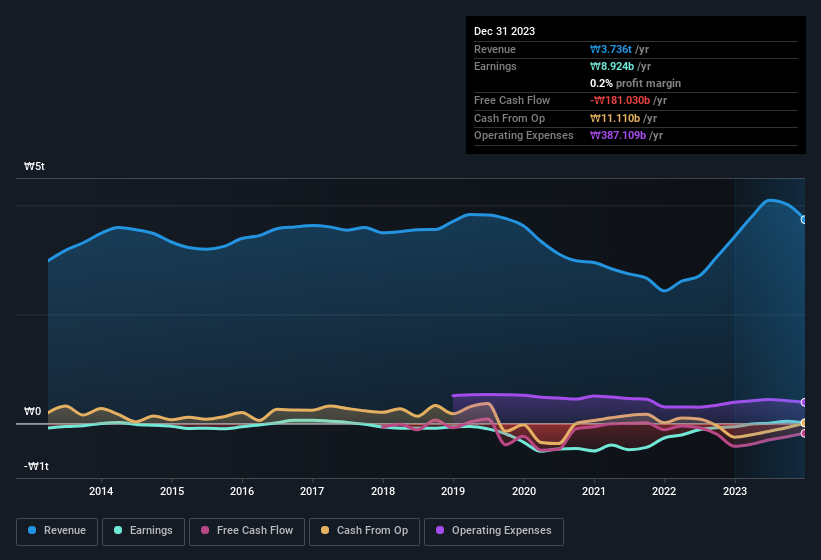Screen dimensions: 821x560
Task: Toggle the Cash From Op legend series
Action: pyautogui.click(x=364, y=531)
